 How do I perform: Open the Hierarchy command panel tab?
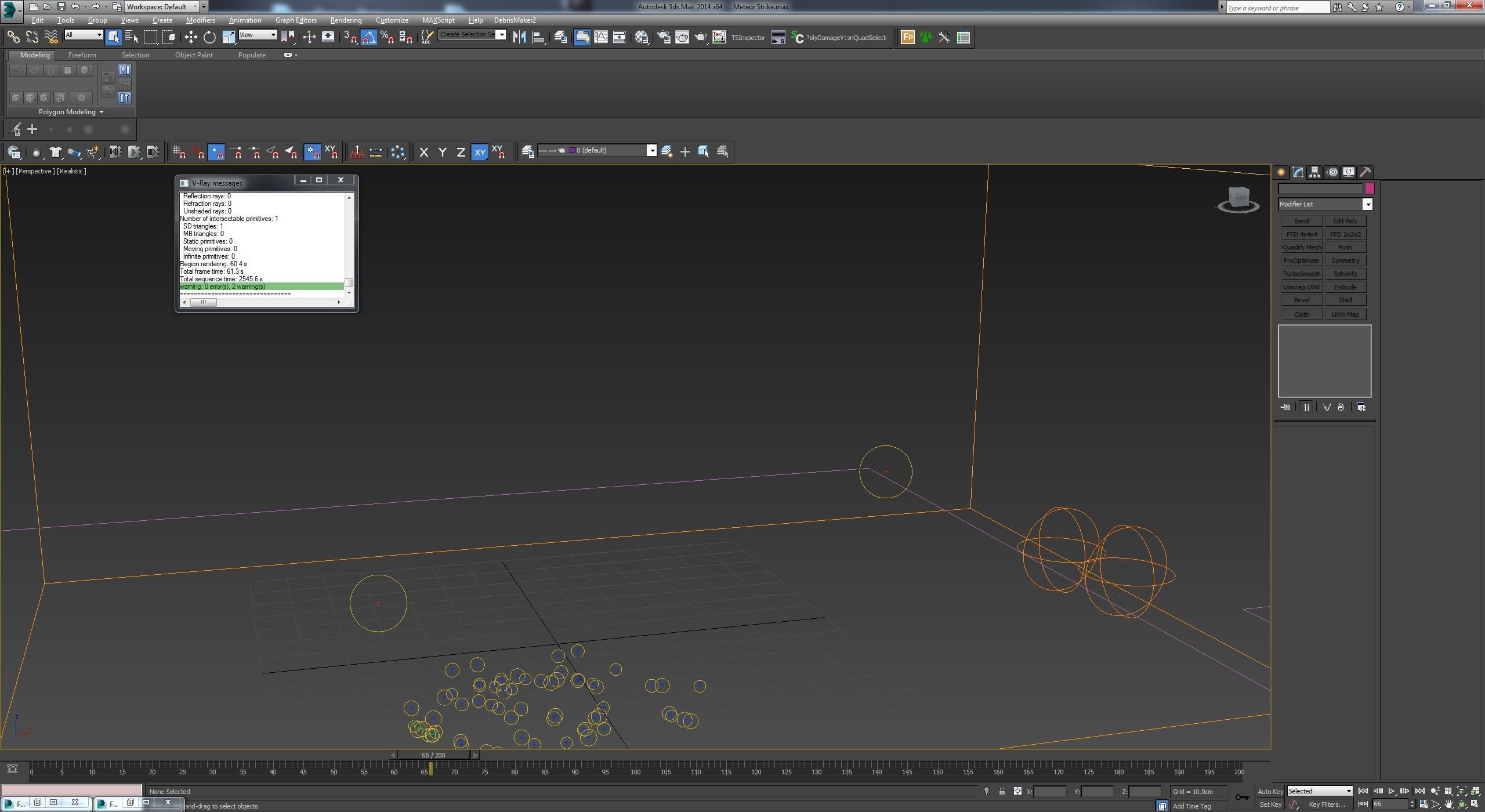pos(1314,172)
